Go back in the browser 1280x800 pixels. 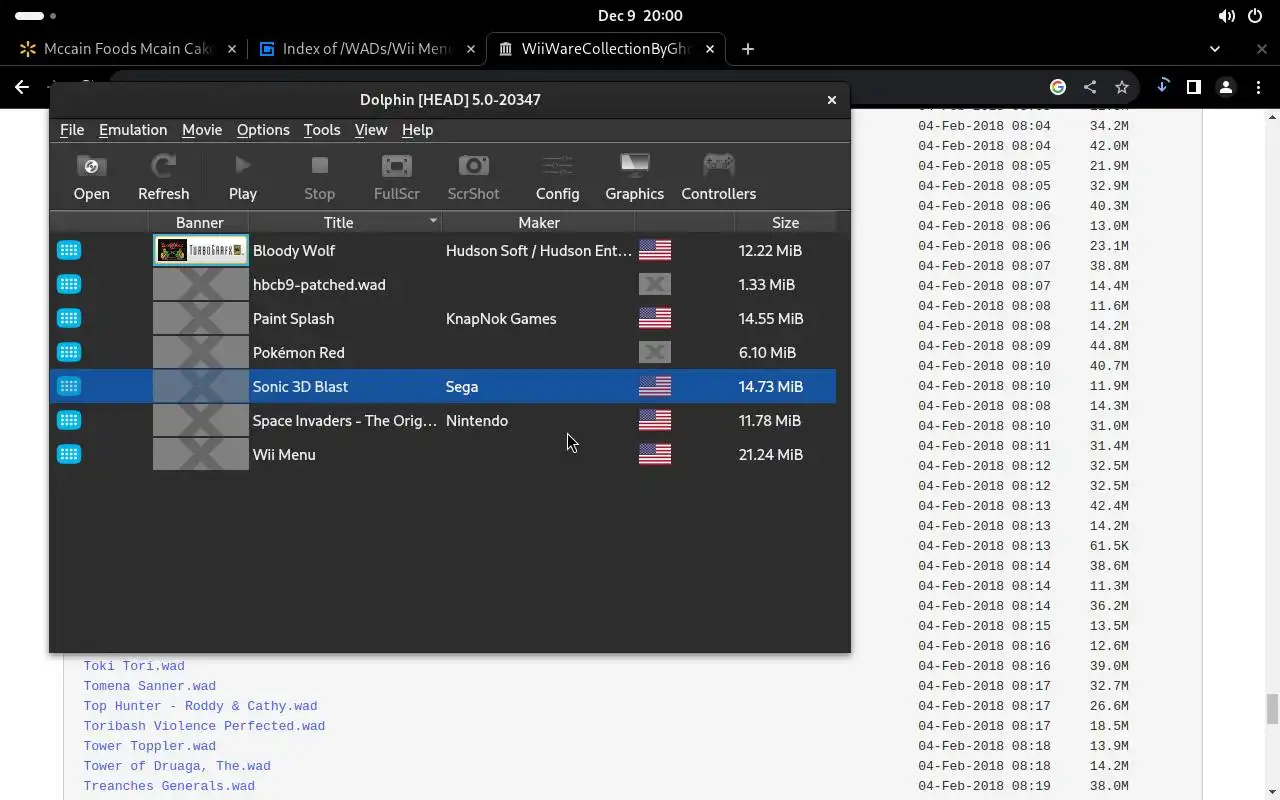pos(22,87)
